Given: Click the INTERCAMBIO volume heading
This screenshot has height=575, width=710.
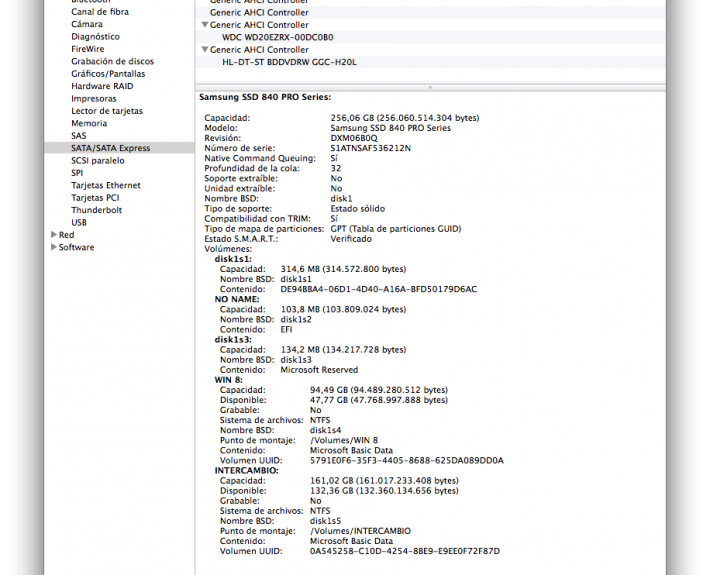Looking at the screenshot, I should (247, 470).
